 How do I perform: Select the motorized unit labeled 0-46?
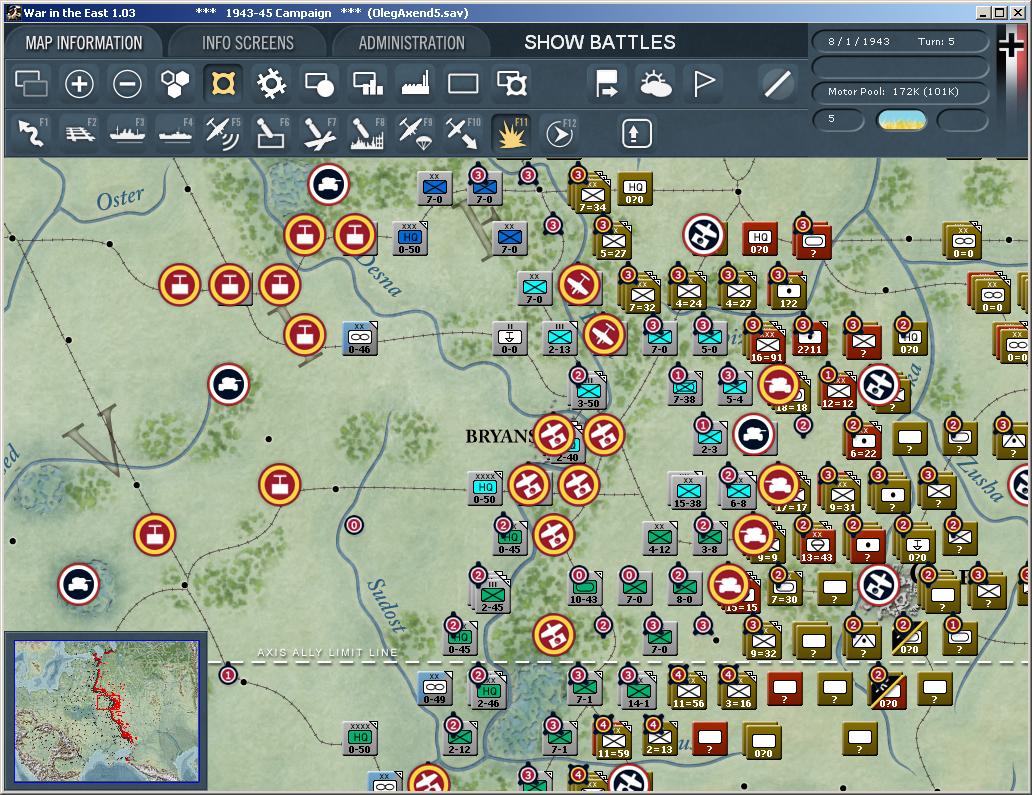click(x=359, y=339)
